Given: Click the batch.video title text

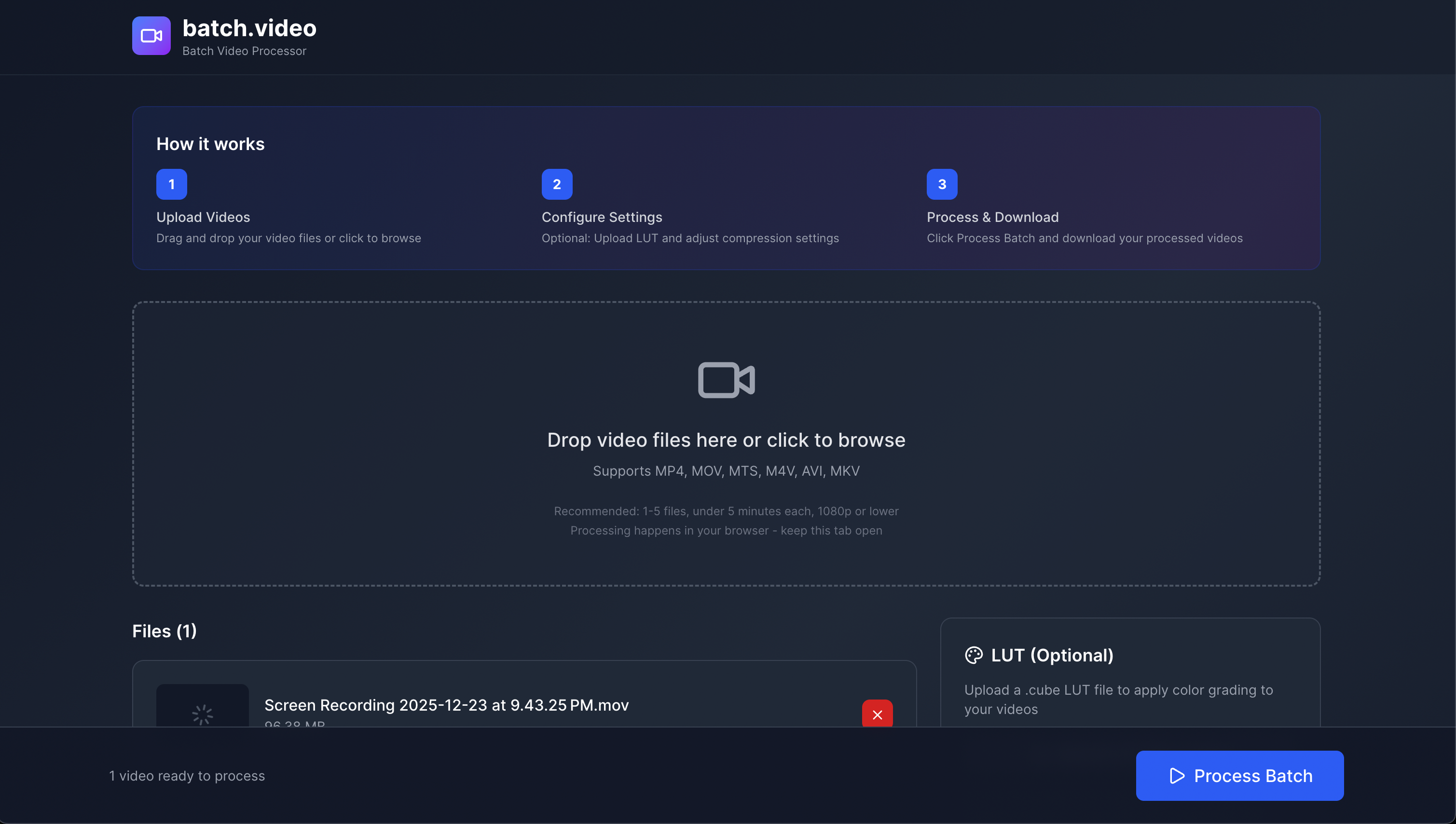Looking at the screenshot, I should click(249, 28).
